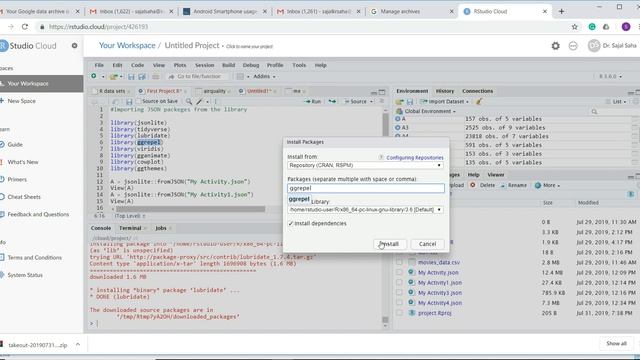This screenshot has height=360, width=640.
Task: Open the Global Environment dropdown
Action: pyautogui.click(x=426, y=111)
